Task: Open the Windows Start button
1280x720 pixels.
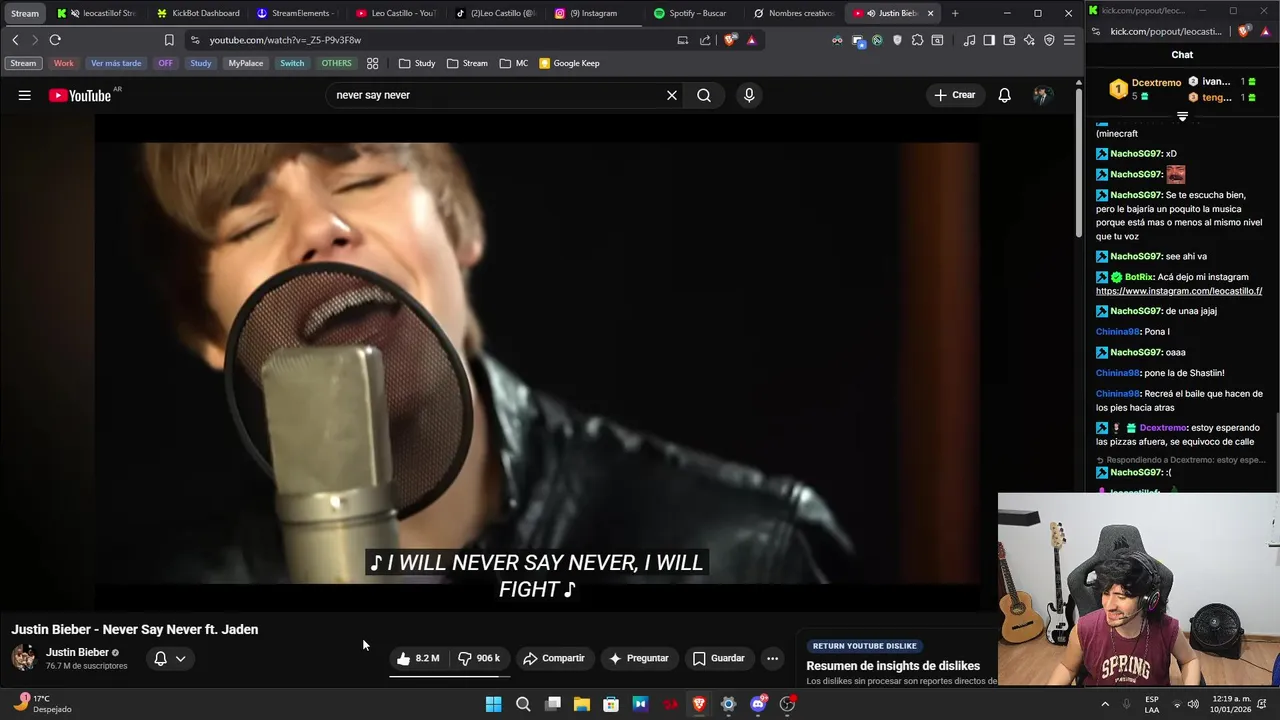Action: (x=493, y=704)
